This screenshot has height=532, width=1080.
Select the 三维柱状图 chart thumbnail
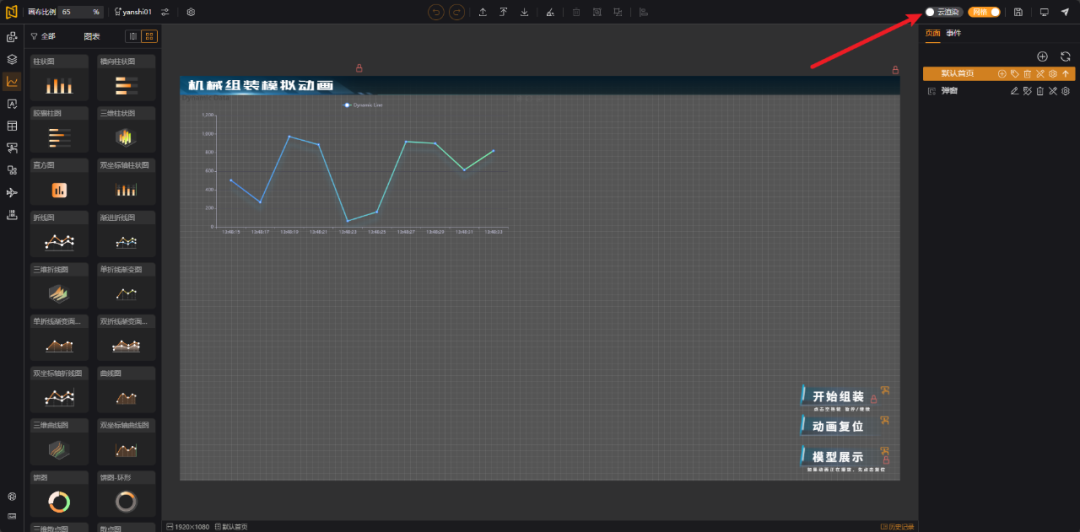pyautogui.click(x=126, y=130)
